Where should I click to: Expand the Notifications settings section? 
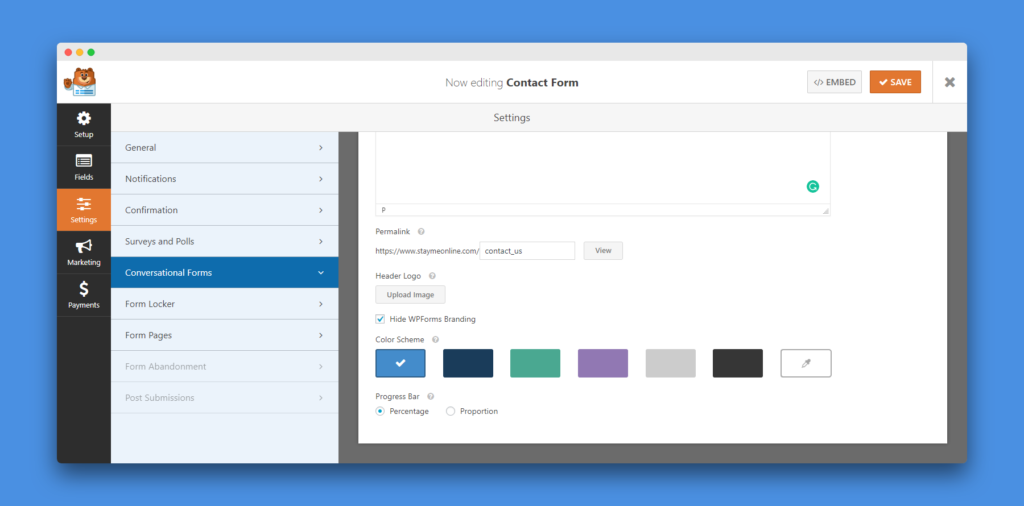point(224,179)
